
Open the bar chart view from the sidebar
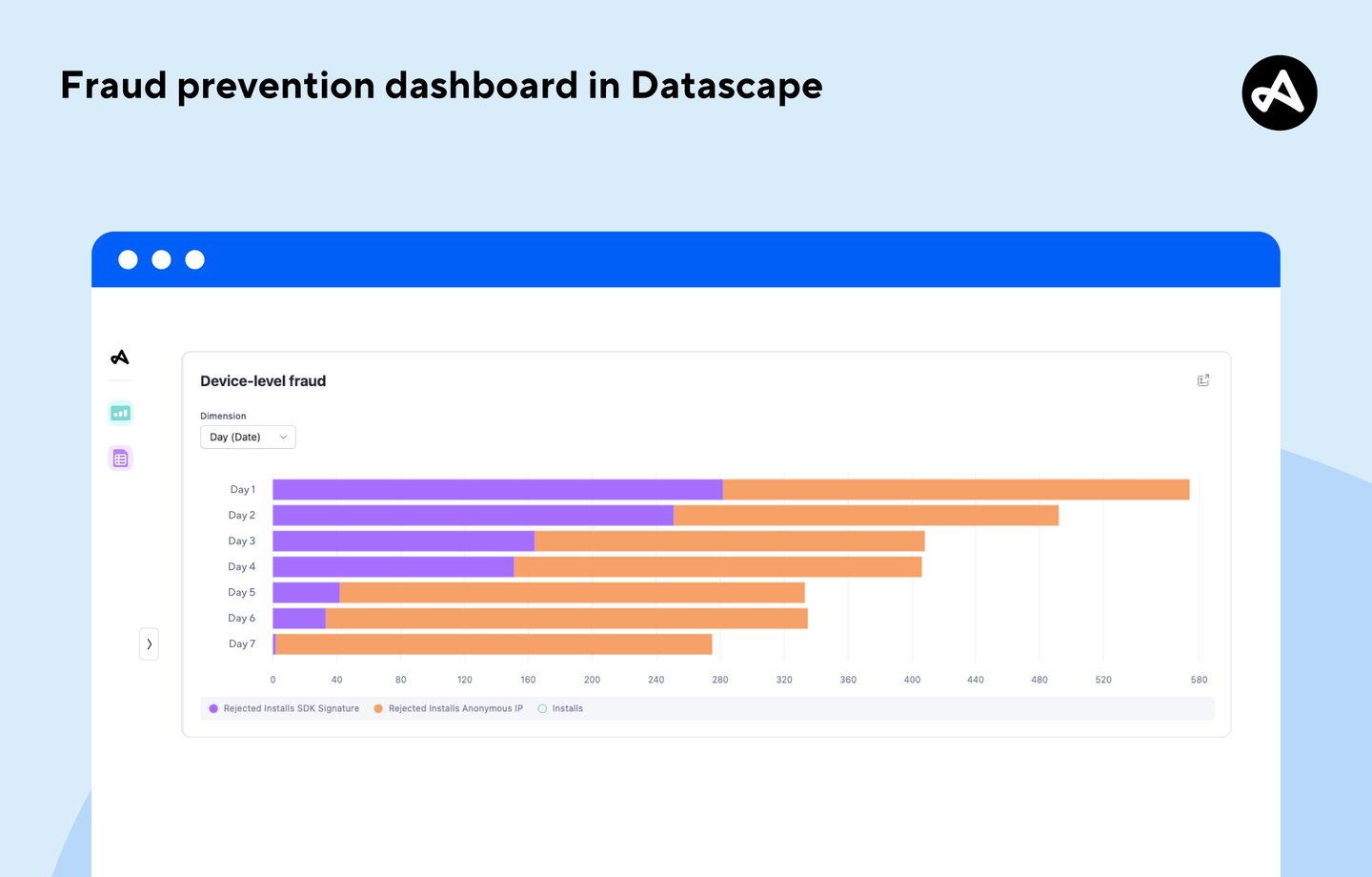tap(120, 413)
